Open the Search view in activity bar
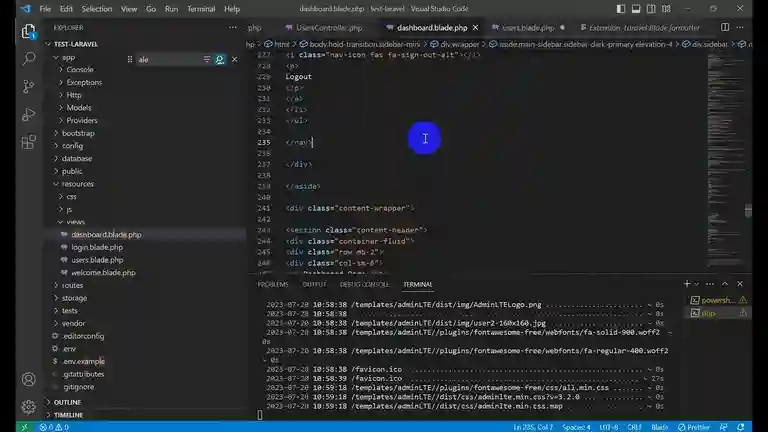This screenshot has width=768, height=432. pos(28,59)
